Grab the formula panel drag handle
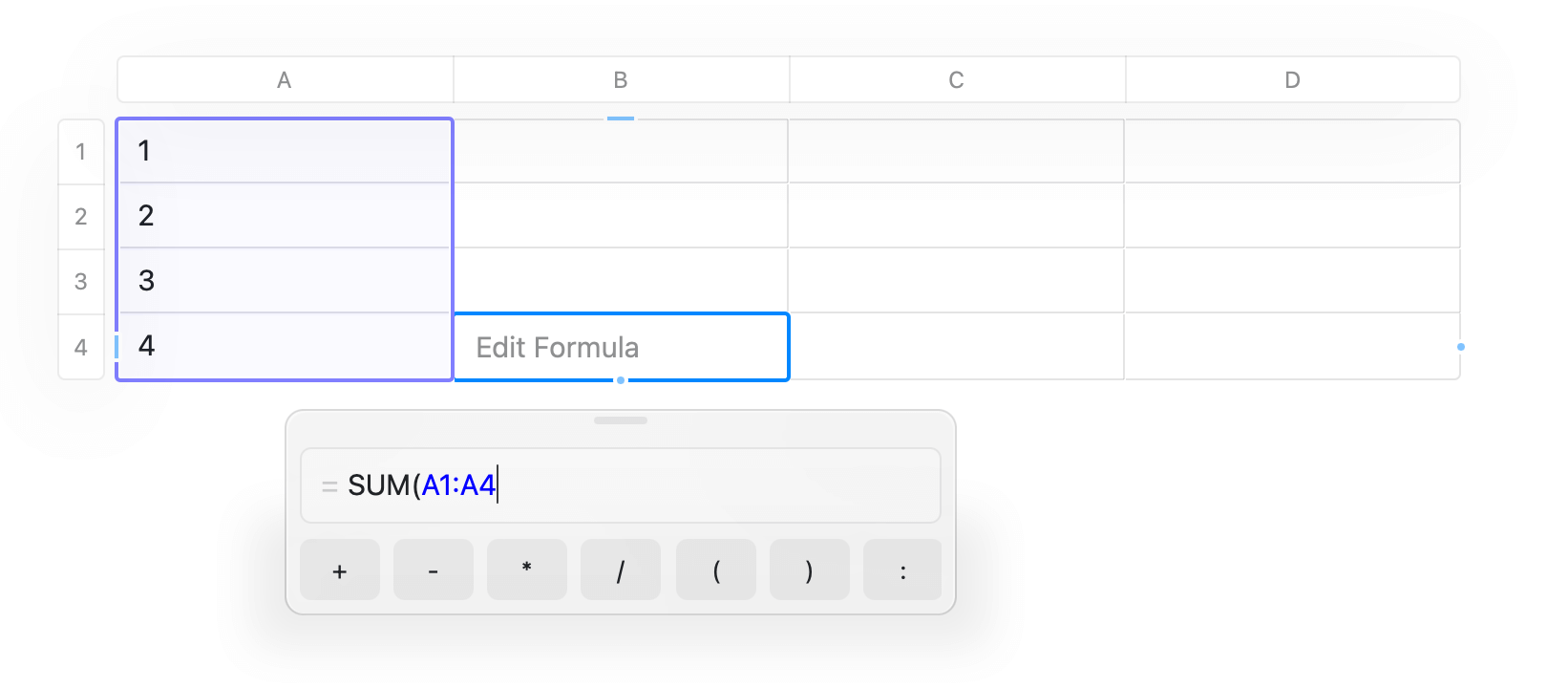 pos(621,419)
